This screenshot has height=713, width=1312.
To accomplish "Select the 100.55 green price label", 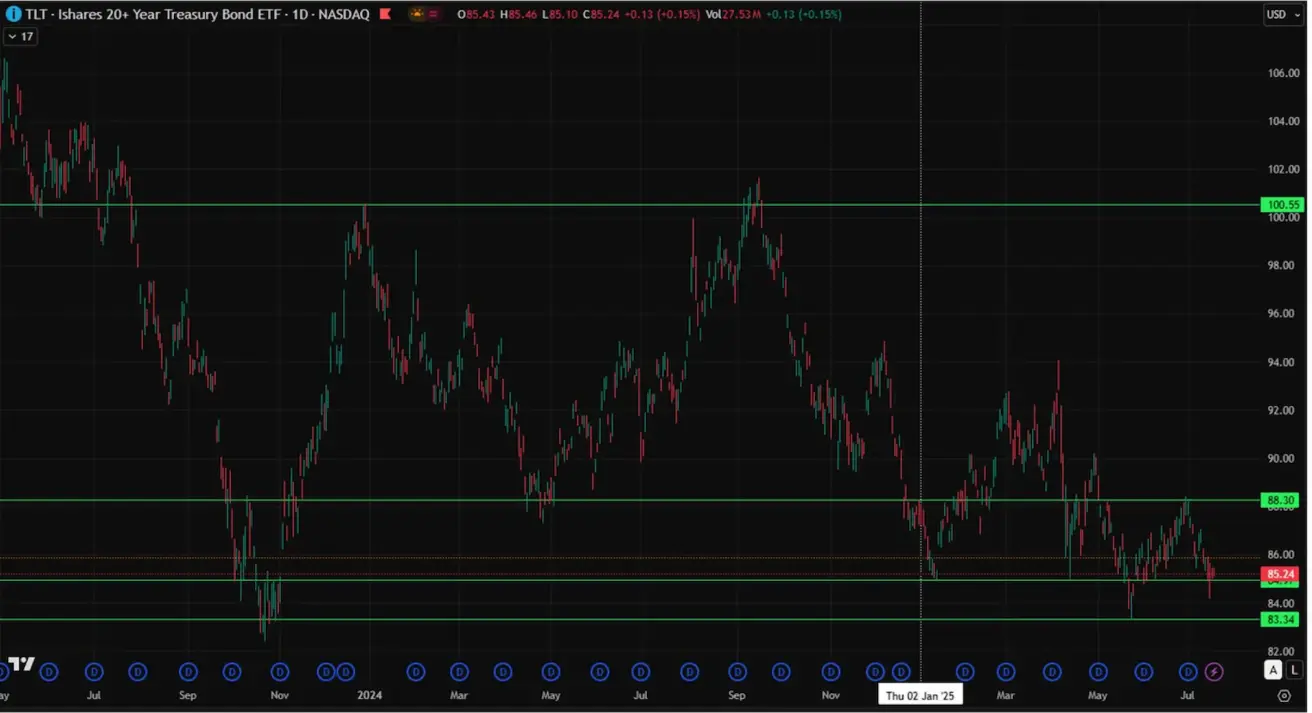I will tap(1282, 205).
